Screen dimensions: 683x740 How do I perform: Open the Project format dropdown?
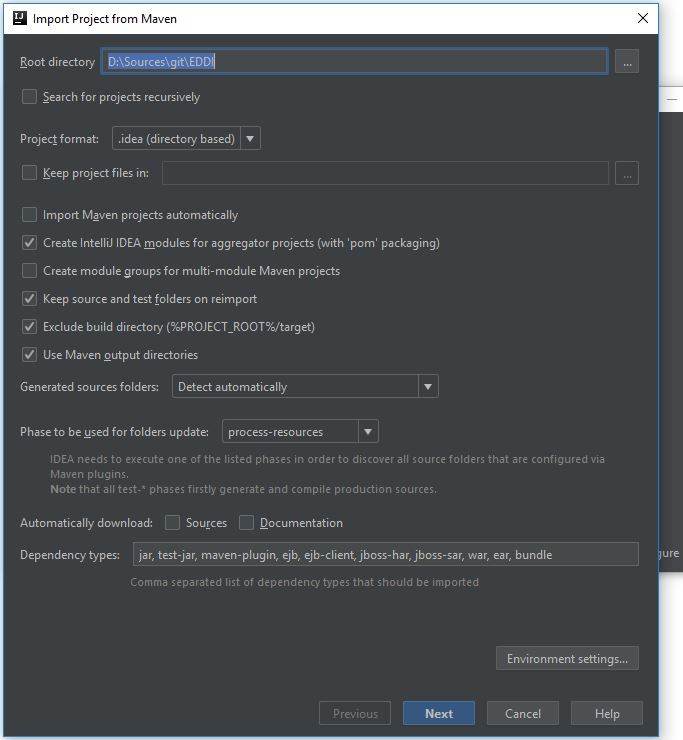(186, 139)
